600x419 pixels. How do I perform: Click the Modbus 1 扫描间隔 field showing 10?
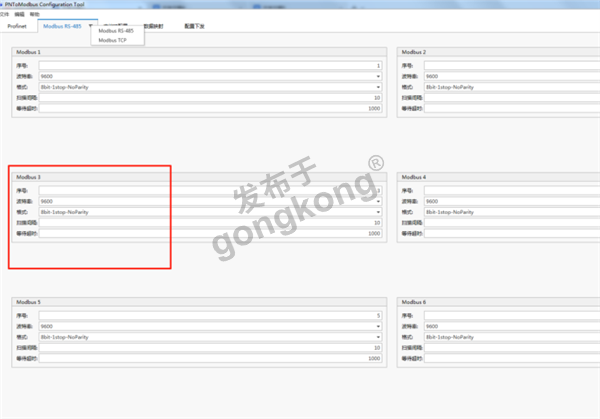[x=210, y=98]
